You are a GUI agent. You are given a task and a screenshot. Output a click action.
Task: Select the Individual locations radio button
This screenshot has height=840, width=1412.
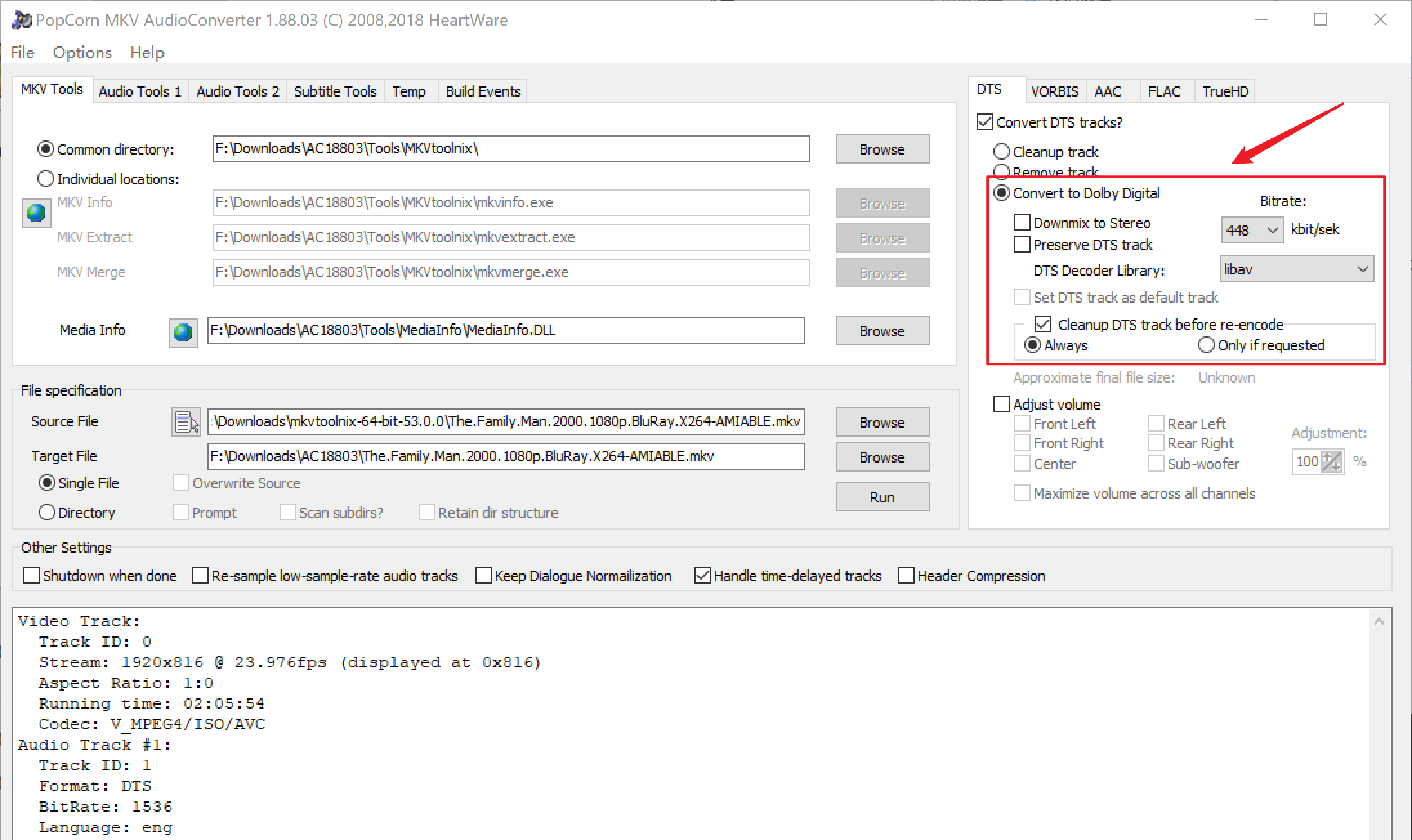(x=46, y=178)
